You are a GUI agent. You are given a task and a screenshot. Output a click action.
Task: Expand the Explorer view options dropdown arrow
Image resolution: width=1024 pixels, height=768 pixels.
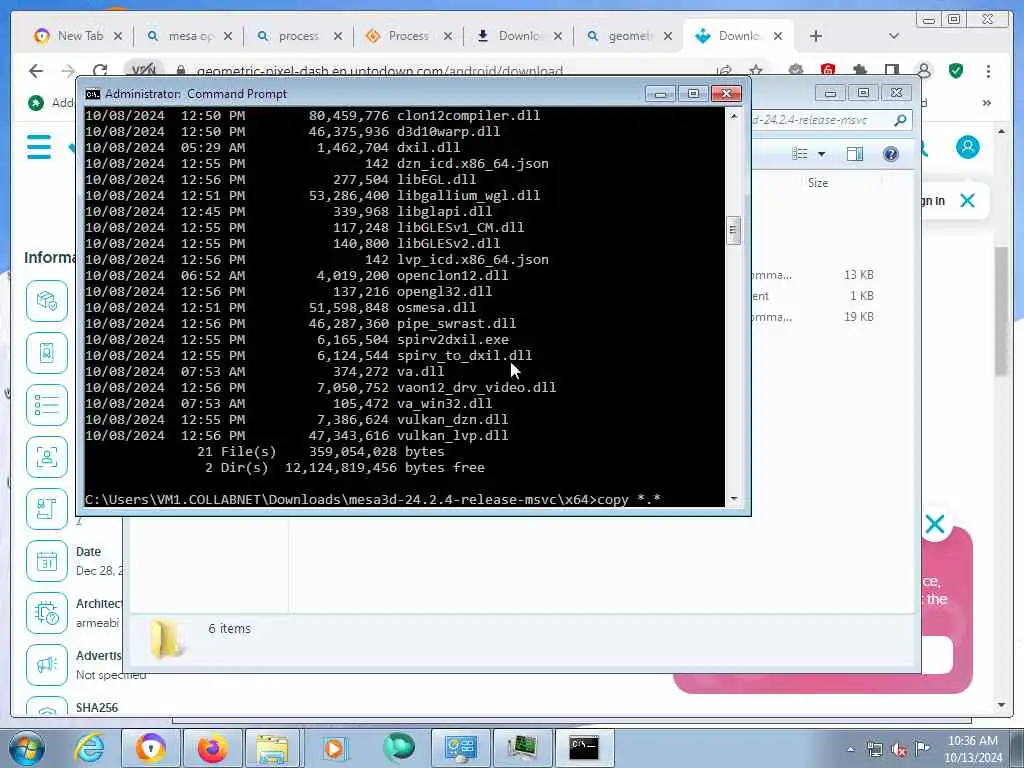pyautogui.click(x=822, y=154)
